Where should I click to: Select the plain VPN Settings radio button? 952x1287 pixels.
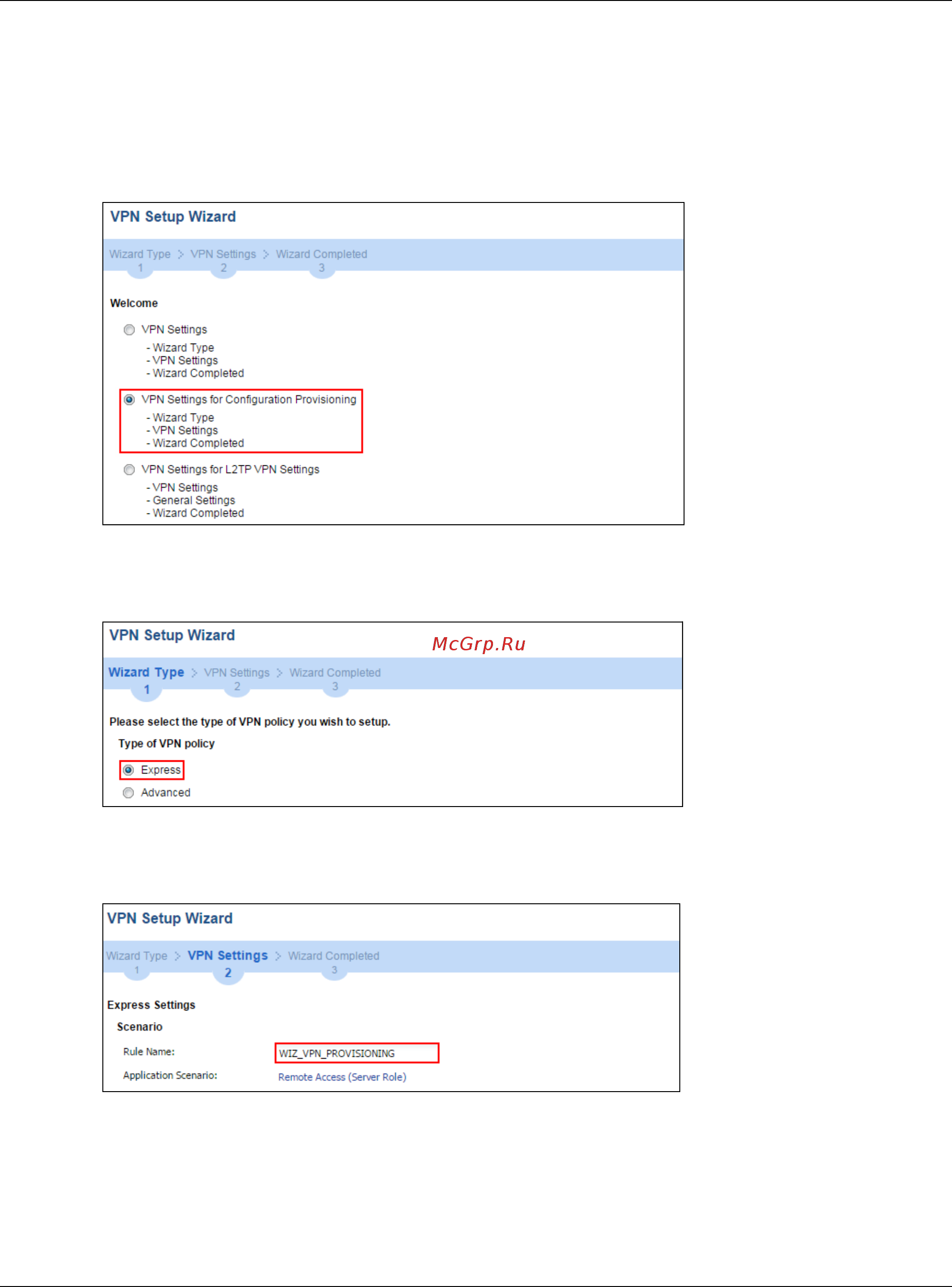point(129,330)
